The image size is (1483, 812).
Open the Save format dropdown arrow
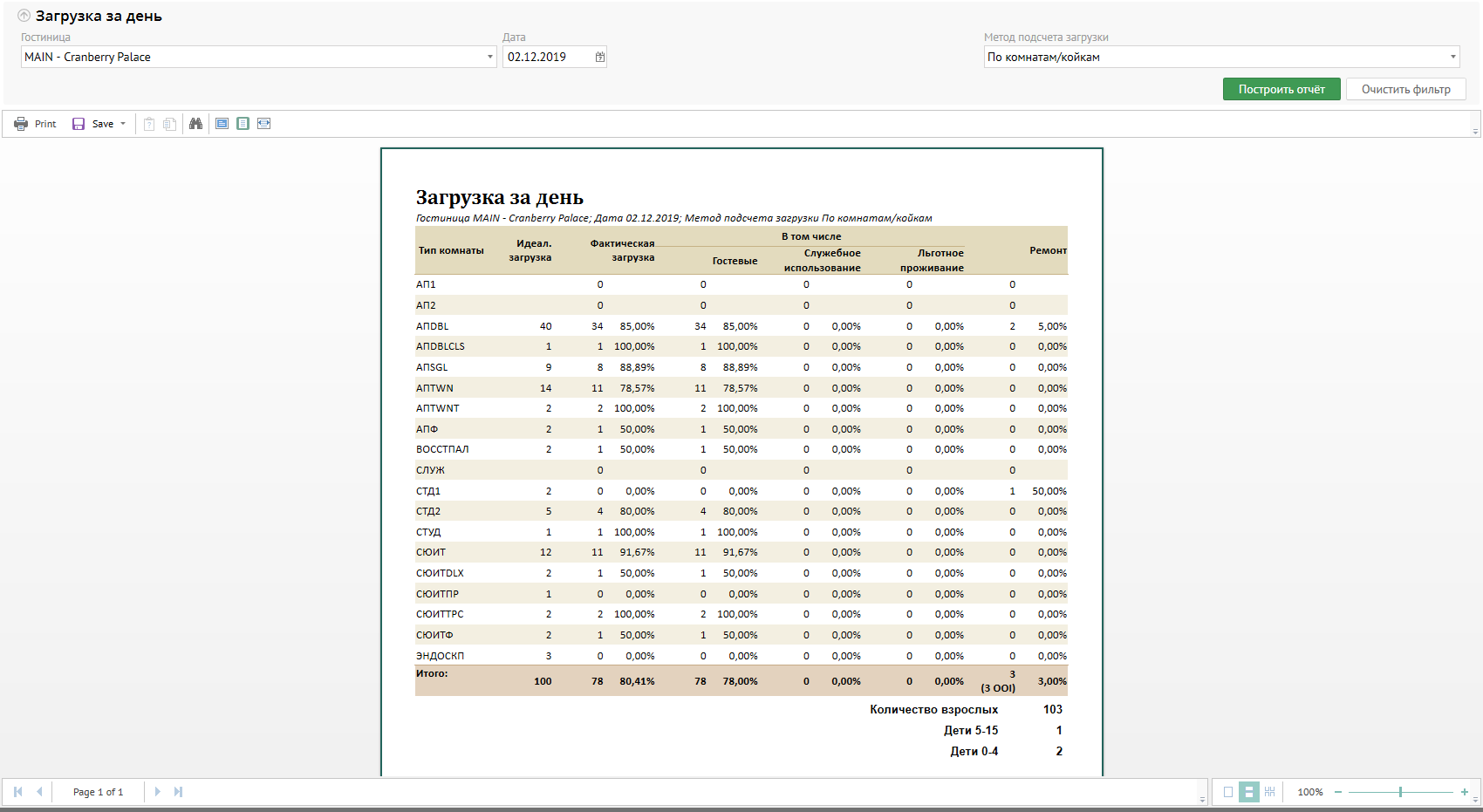click(x=123, y=124)
